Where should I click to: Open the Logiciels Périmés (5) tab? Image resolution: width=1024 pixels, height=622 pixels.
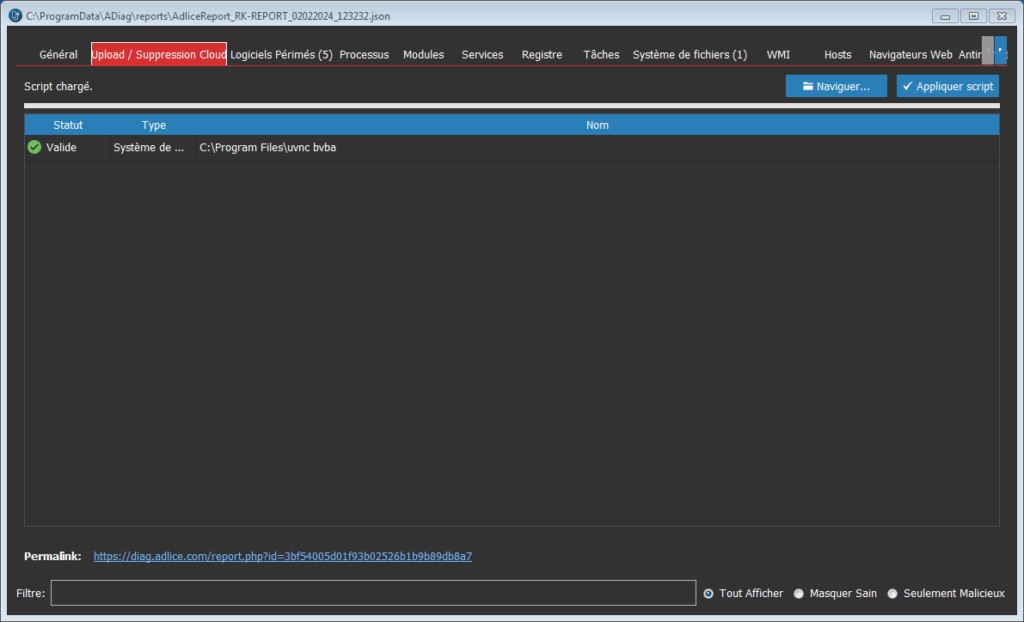coord(281,55)
